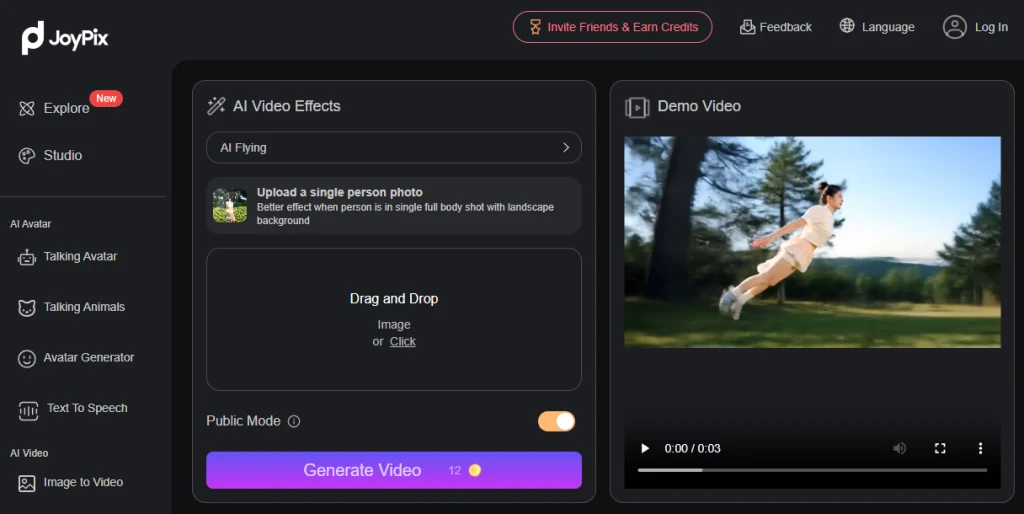Click the hourglass icon beside Invite Friends
This screenshot has height=514, width=1024.
pos(535,27)
